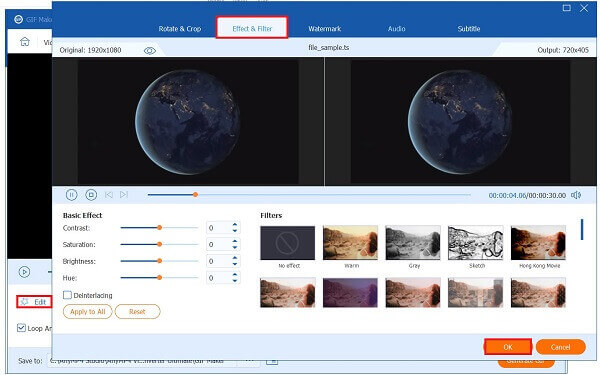This screenshot has width=600, height=375.
Task: Apply the Sketch filter
Action: tap(476, 243)
